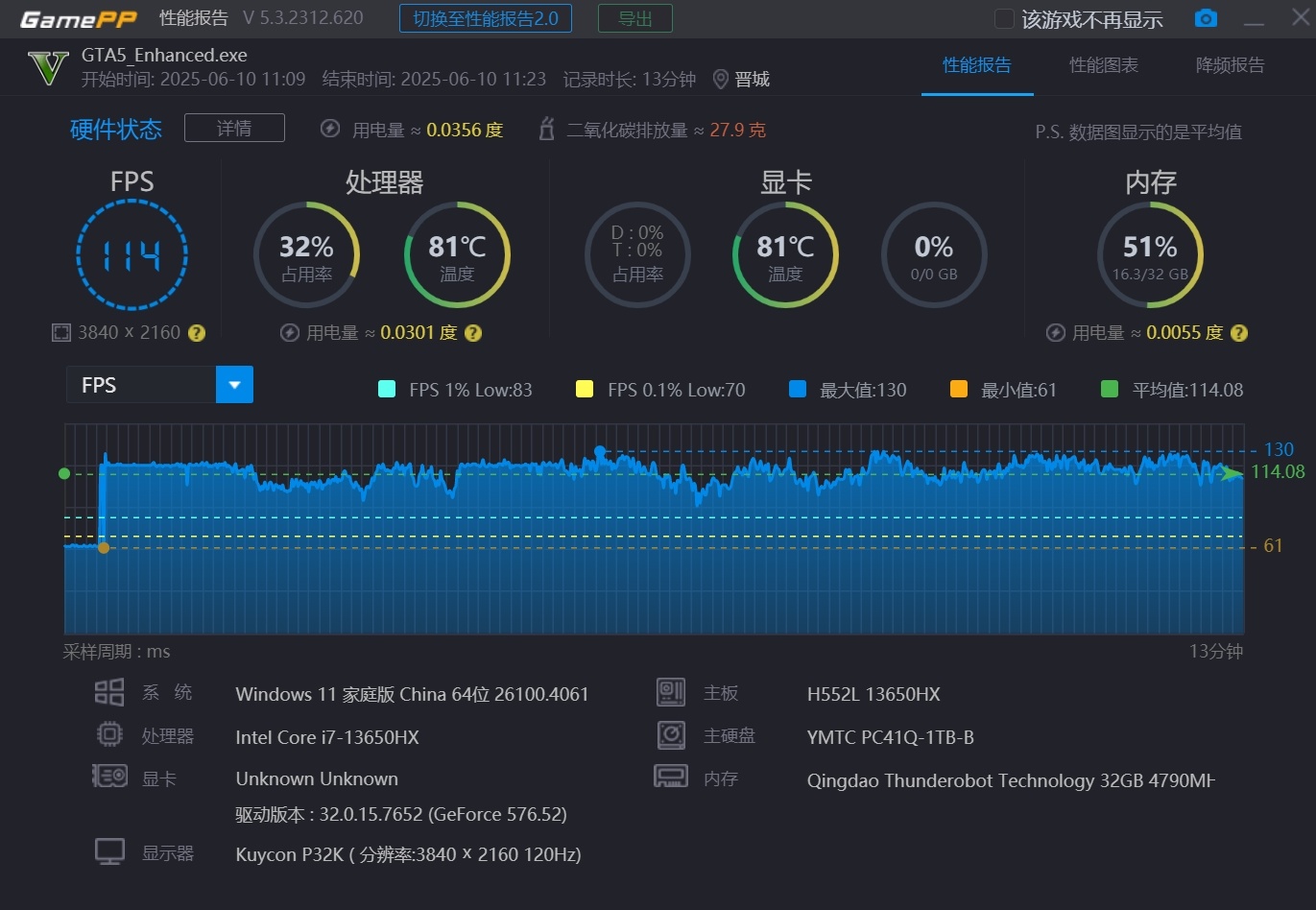Click the RAM module icon beside 内存 row
The image size is (1316, 910).
click(x=670, y=777)
